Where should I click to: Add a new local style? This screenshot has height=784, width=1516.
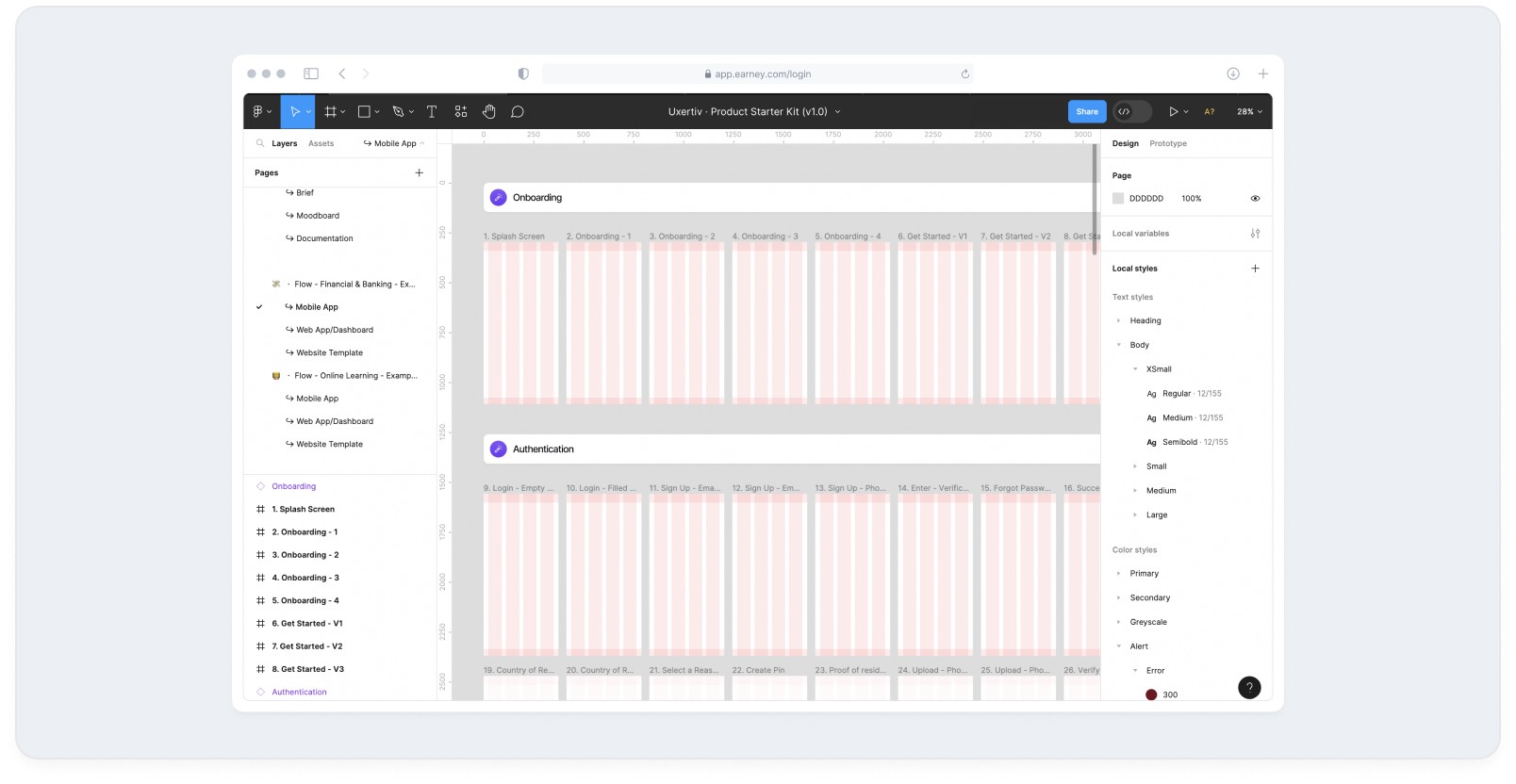click(x=1255, y=269)
